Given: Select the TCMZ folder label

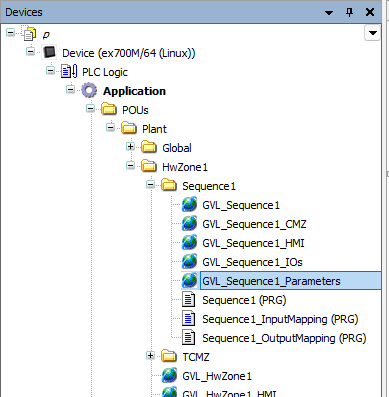Looking at the screenshot, I should 196,357.
